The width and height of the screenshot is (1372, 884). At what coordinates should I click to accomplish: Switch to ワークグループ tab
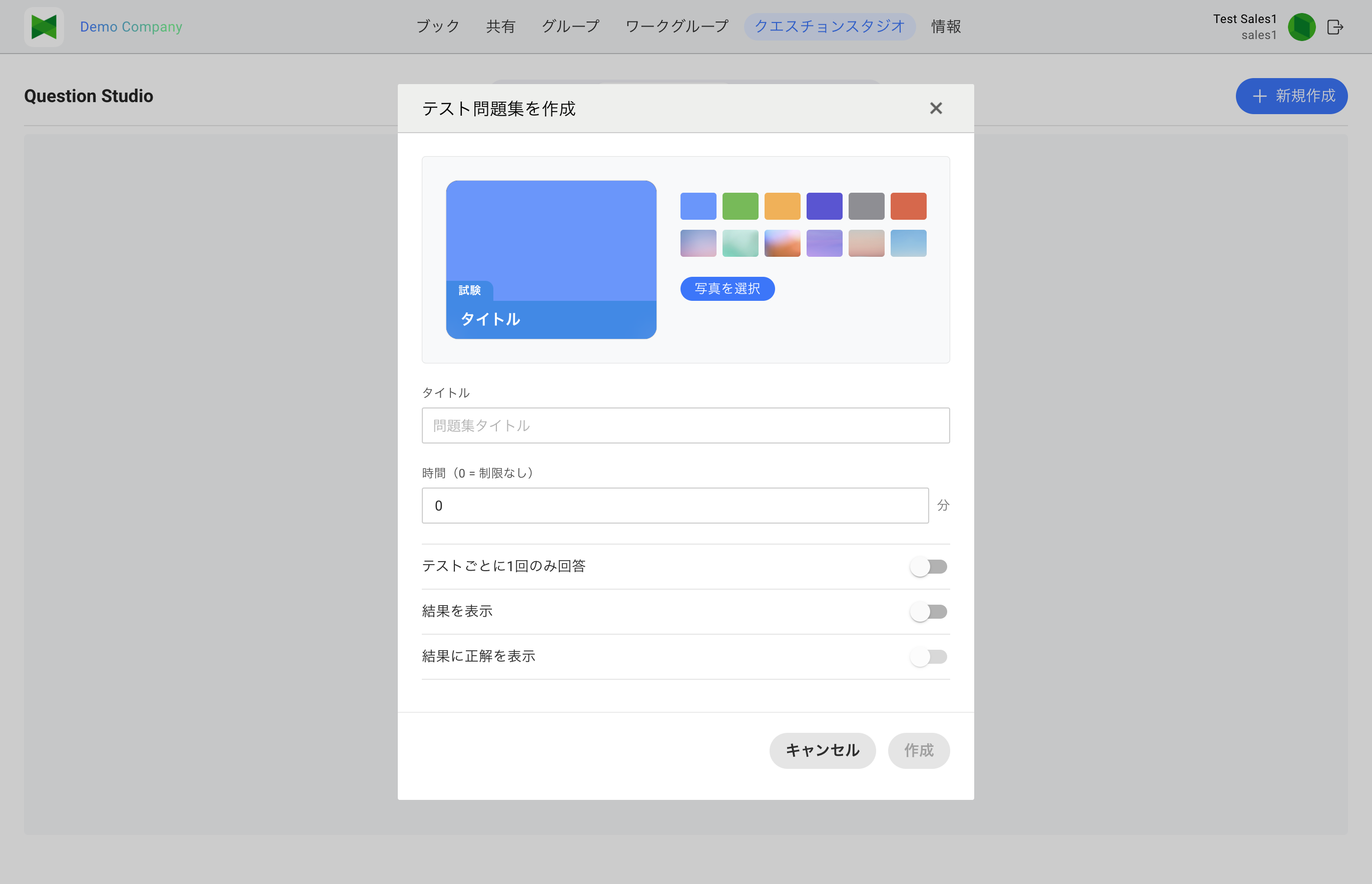click(676, 27)
